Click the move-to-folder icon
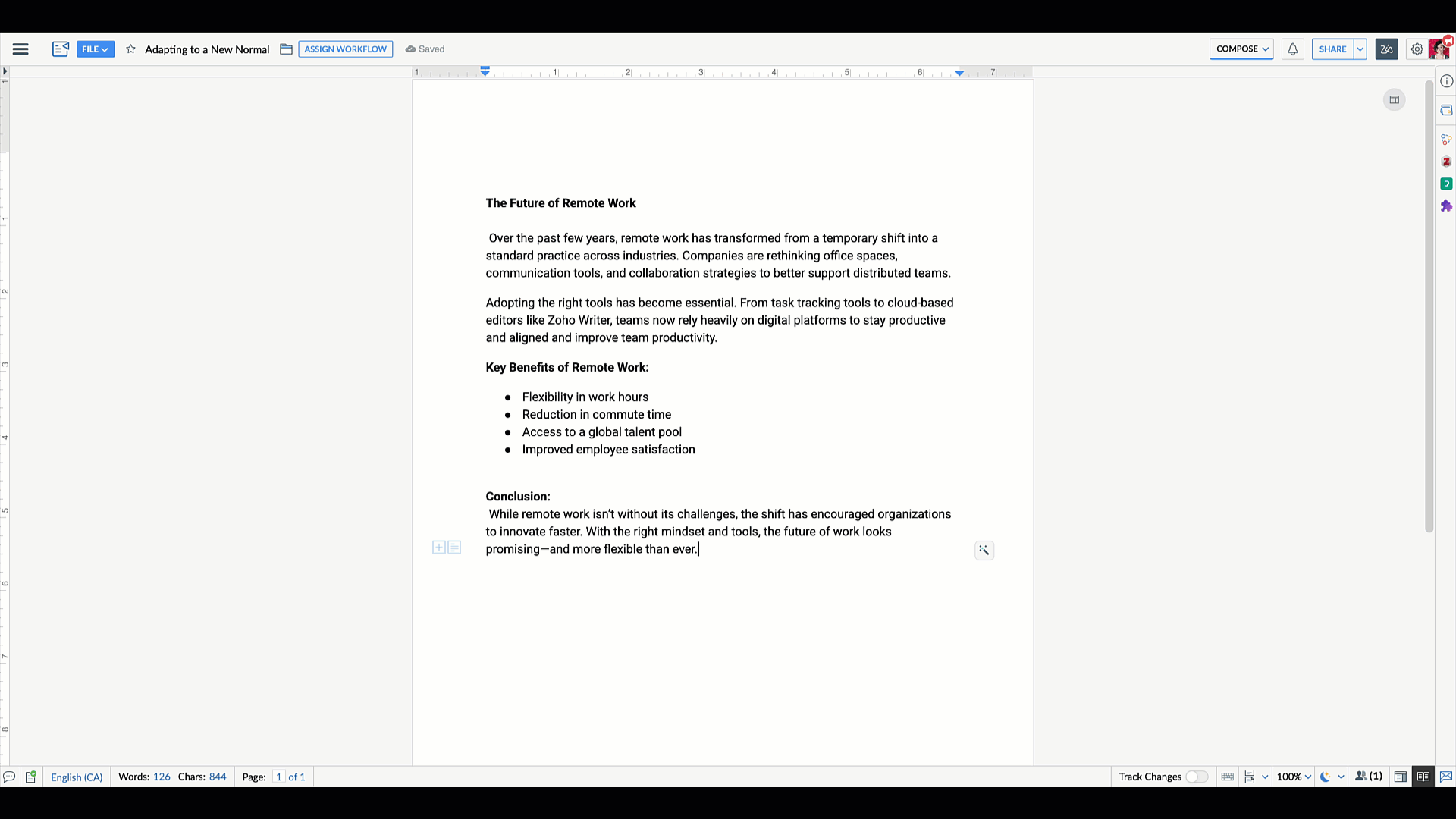Viewport: 1456px width, 819px height. (286, 49)
